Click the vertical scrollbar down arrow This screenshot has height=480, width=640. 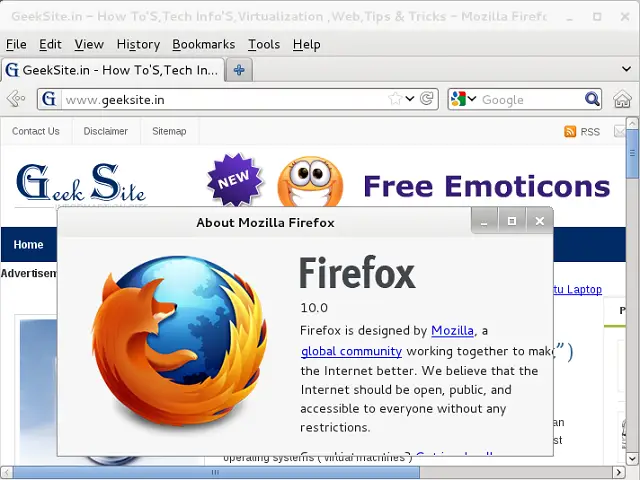pyautogui.click(x=632, y=459)
